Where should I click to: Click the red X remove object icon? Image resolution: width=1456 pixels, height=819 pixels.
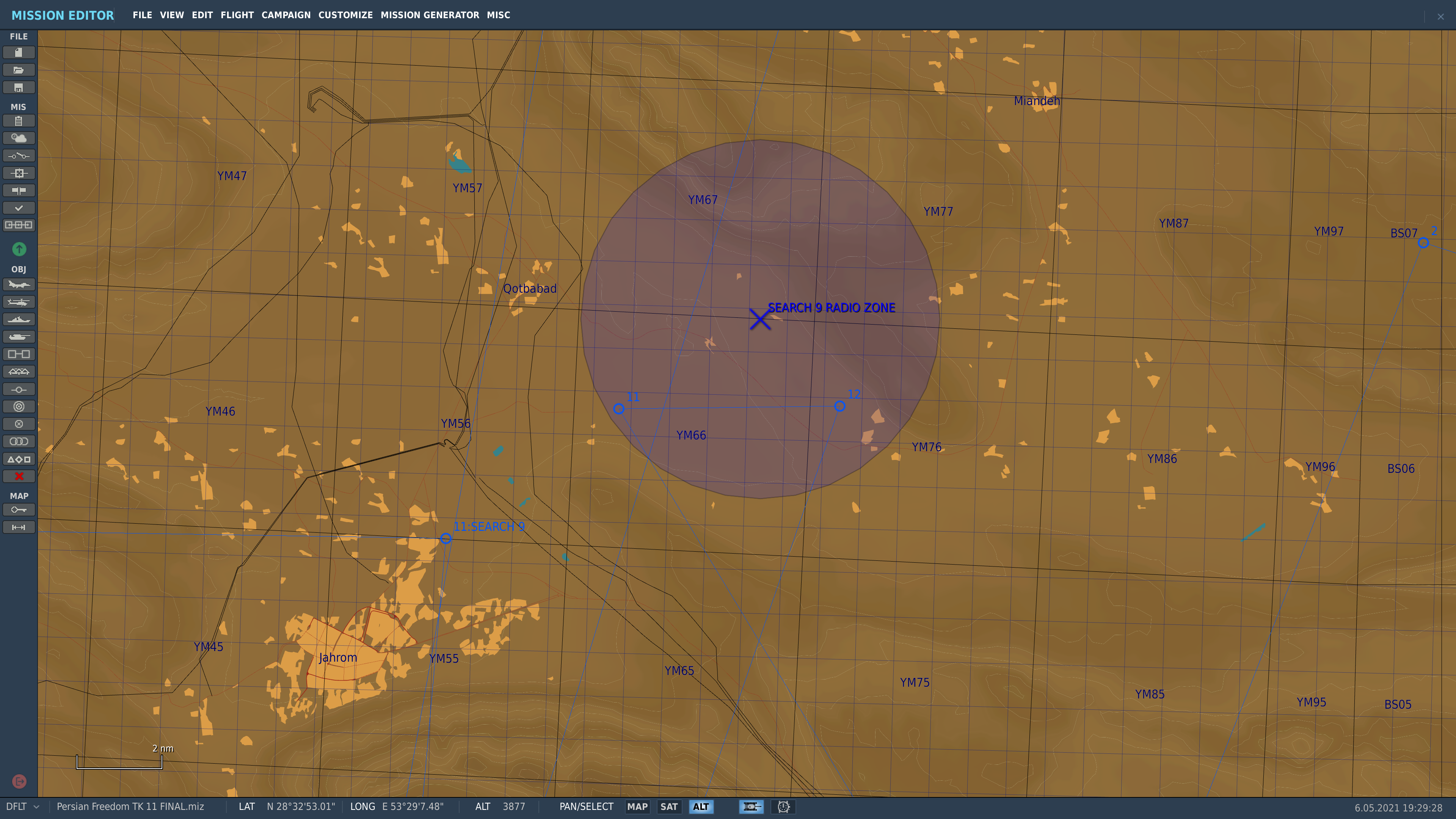(19, 477)
